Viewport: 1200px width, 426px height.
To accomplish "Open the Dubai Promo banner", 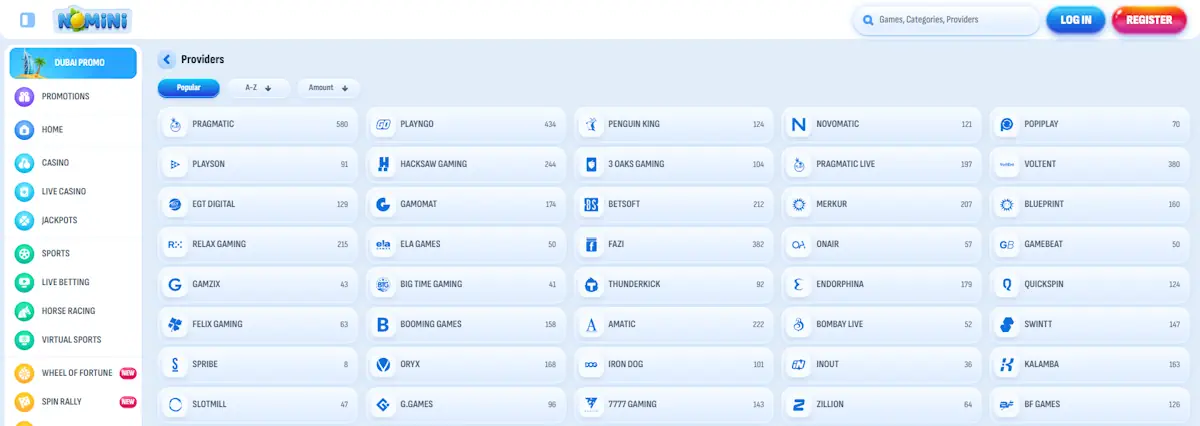I will (73, 63).
